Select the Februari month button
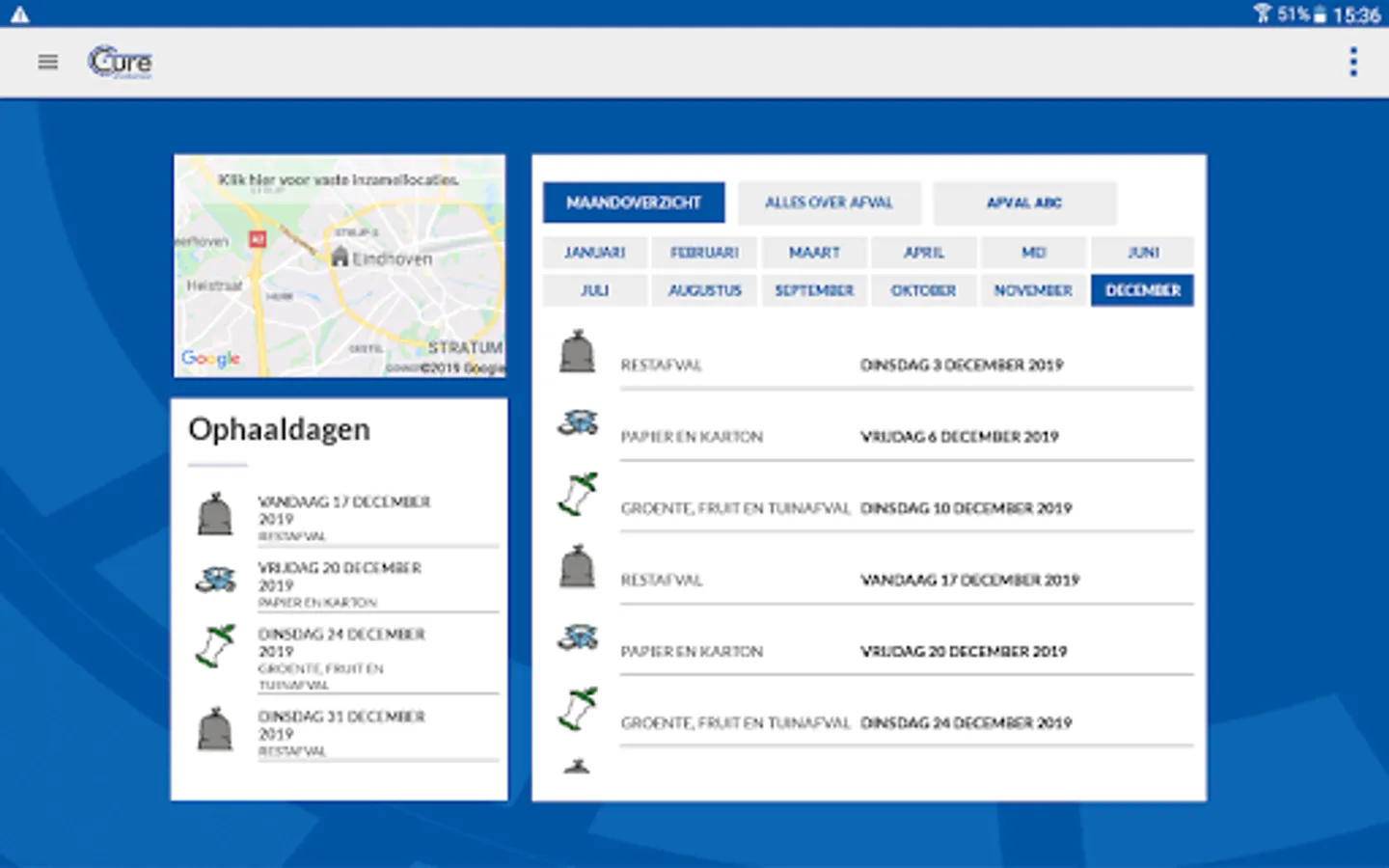The image size is (1389, 868). pyautogui.click(x=704, y=253)
